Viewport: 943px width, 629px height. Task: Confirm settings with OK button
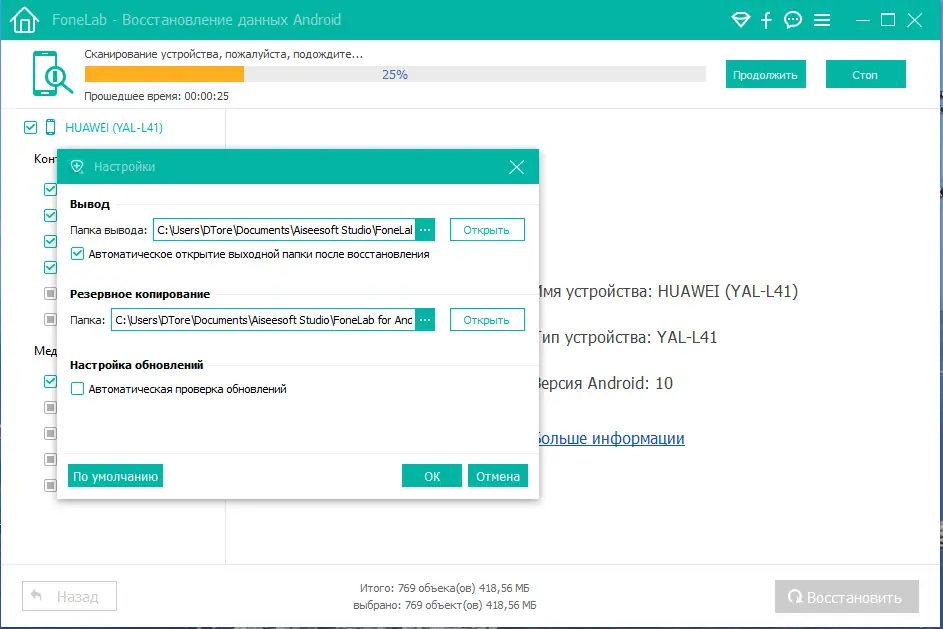click(432, 476)
